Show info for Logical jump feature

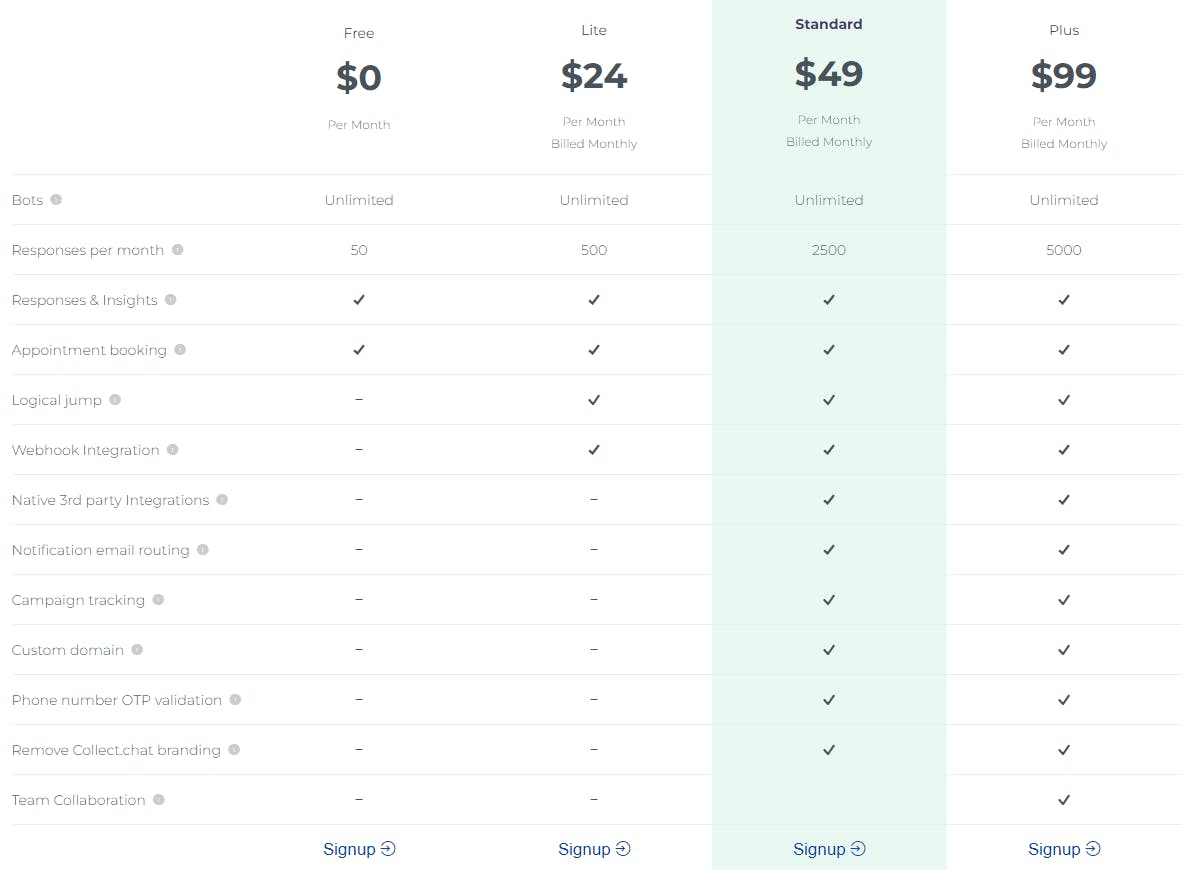click(x=115, y=399)
